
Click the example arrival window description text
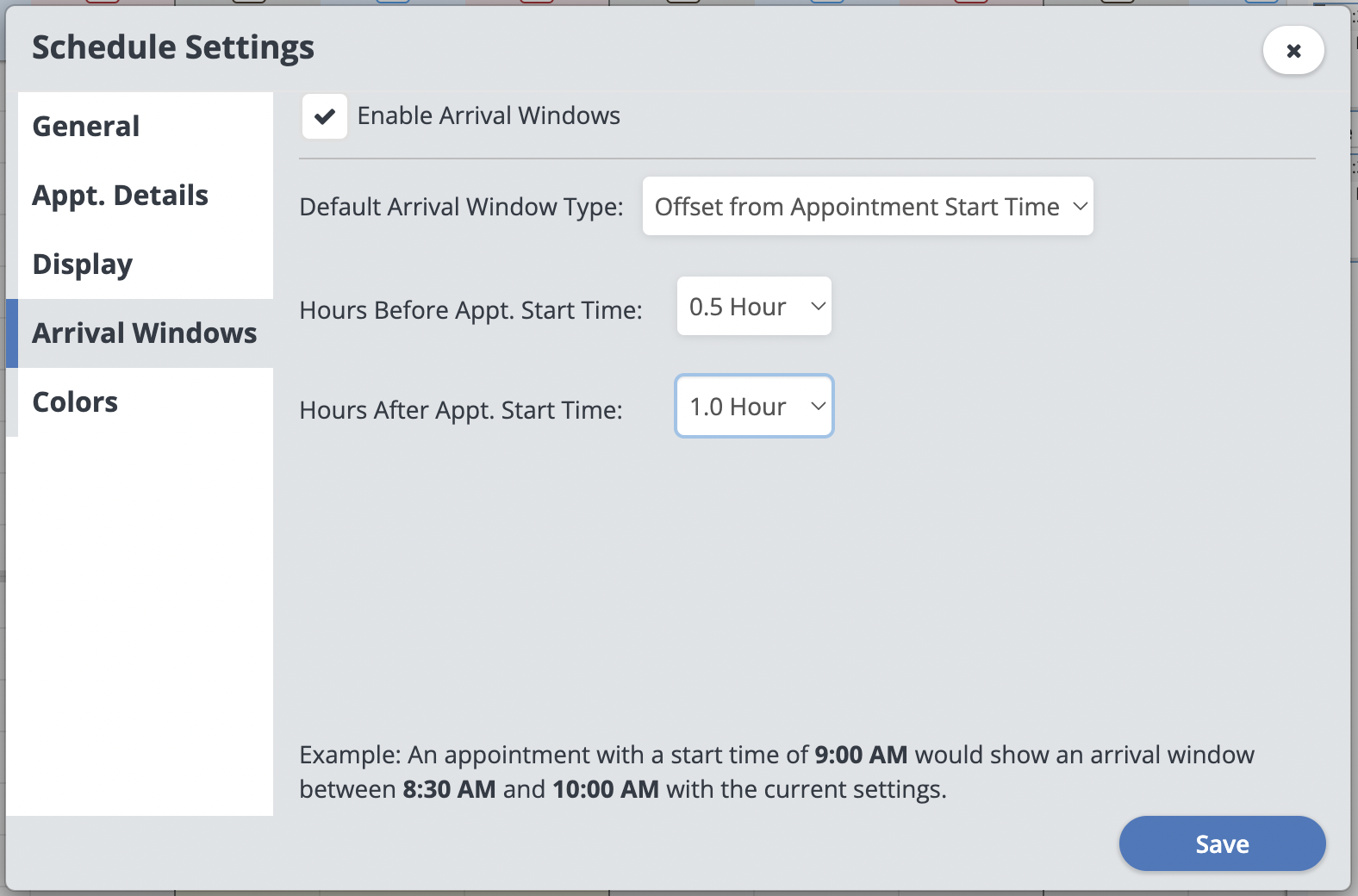[x=776, y=772]
